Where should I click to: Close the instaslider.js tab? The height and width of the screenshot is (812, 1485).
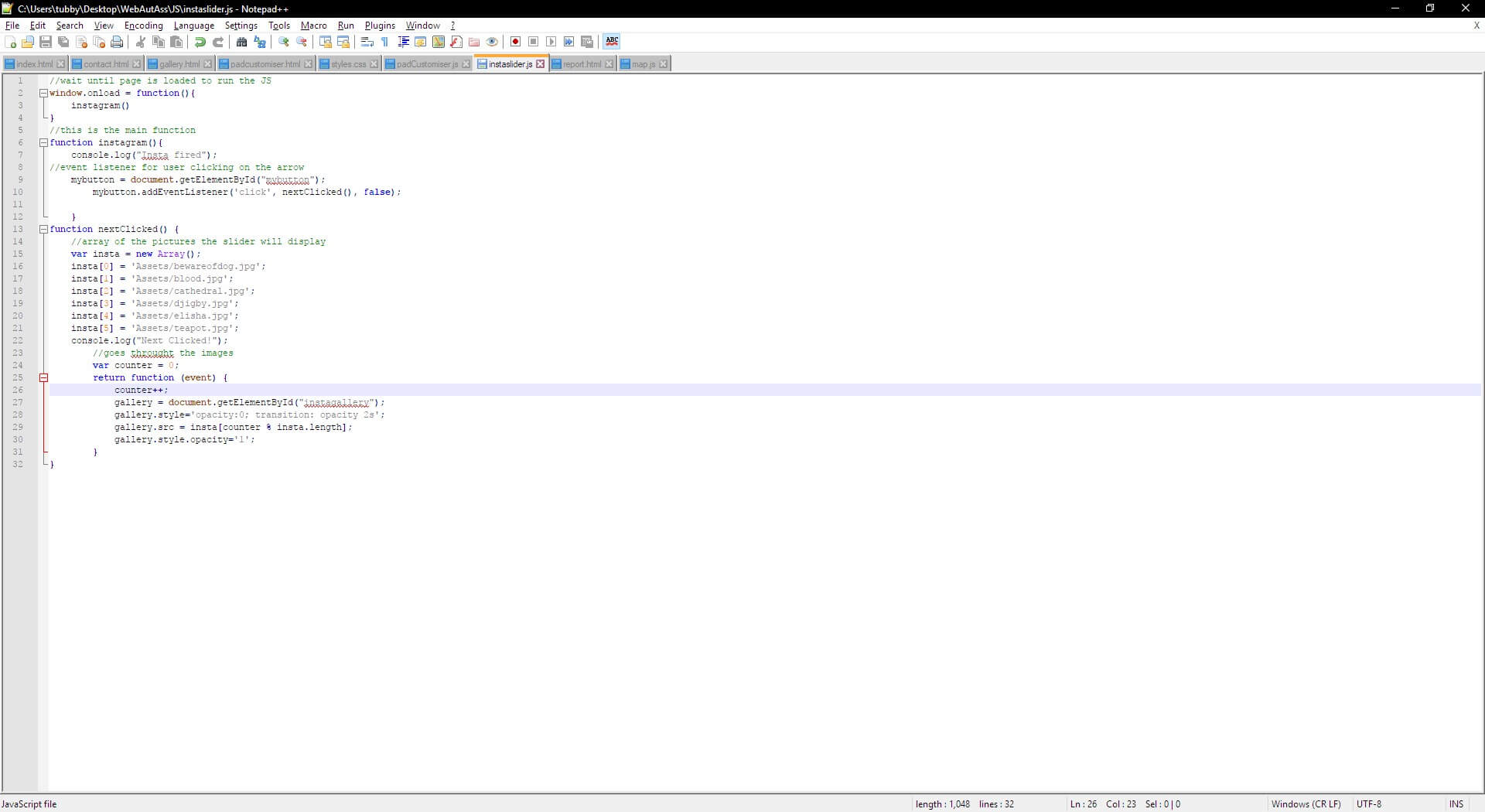click(x=541, y=64)
